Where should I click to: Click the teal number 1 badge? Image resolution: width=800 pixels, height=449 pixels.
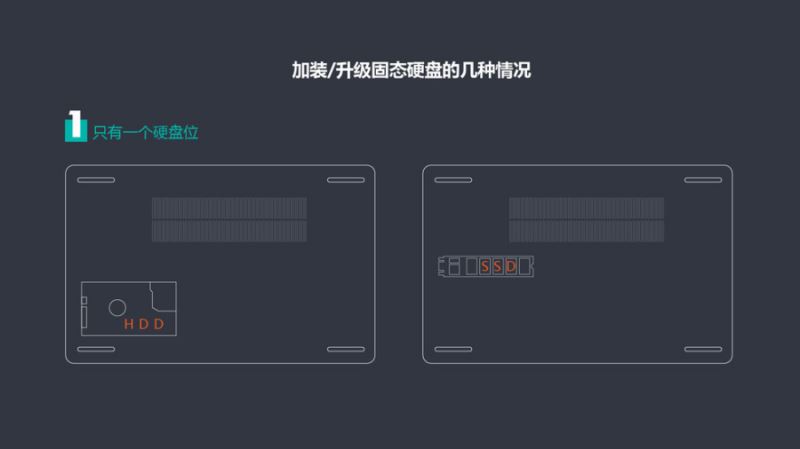(x=76, y=126)
